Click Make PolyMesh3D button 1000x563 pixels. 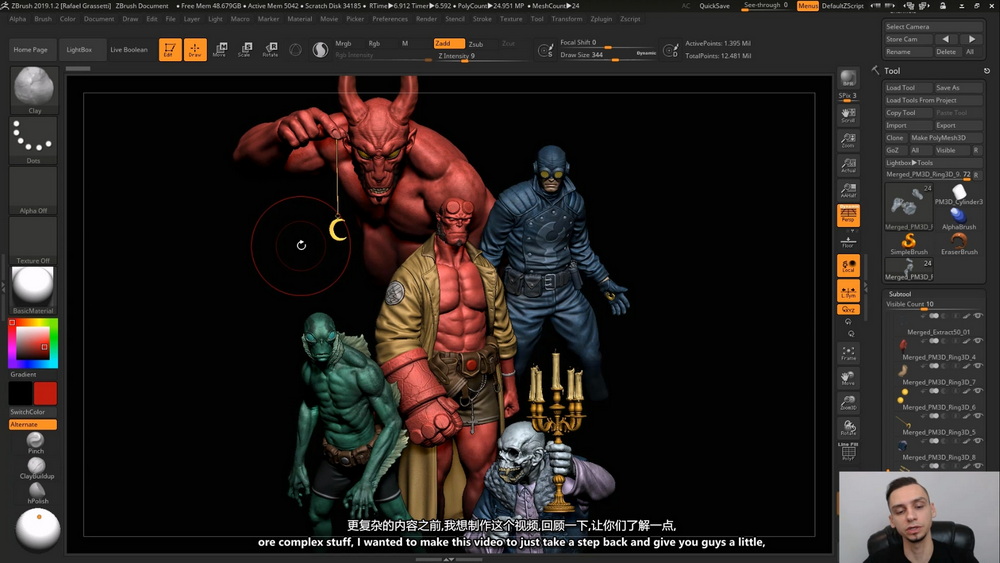945,138
